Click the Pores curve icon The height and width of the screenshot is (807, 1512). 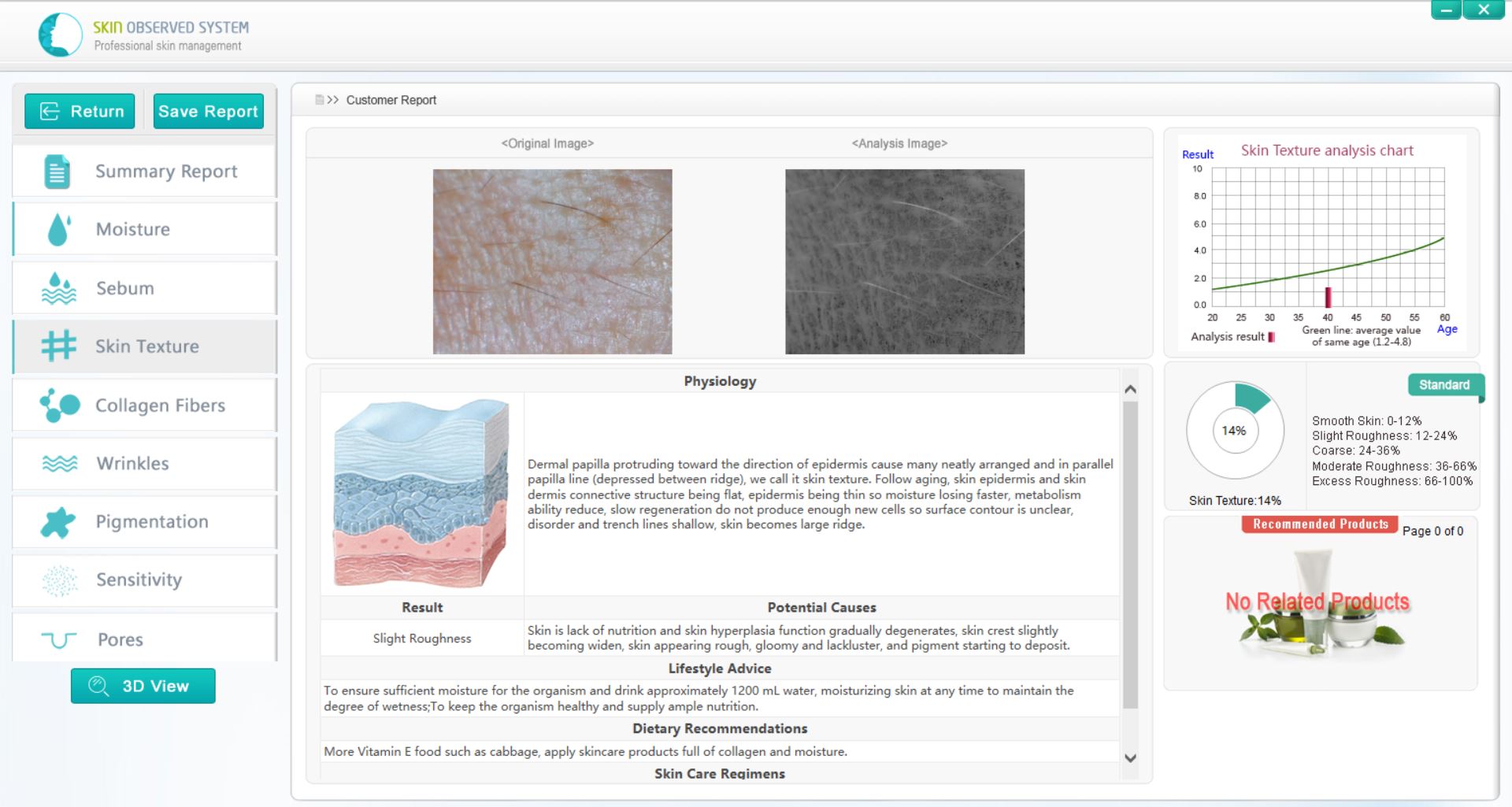[x=59, y=639]
